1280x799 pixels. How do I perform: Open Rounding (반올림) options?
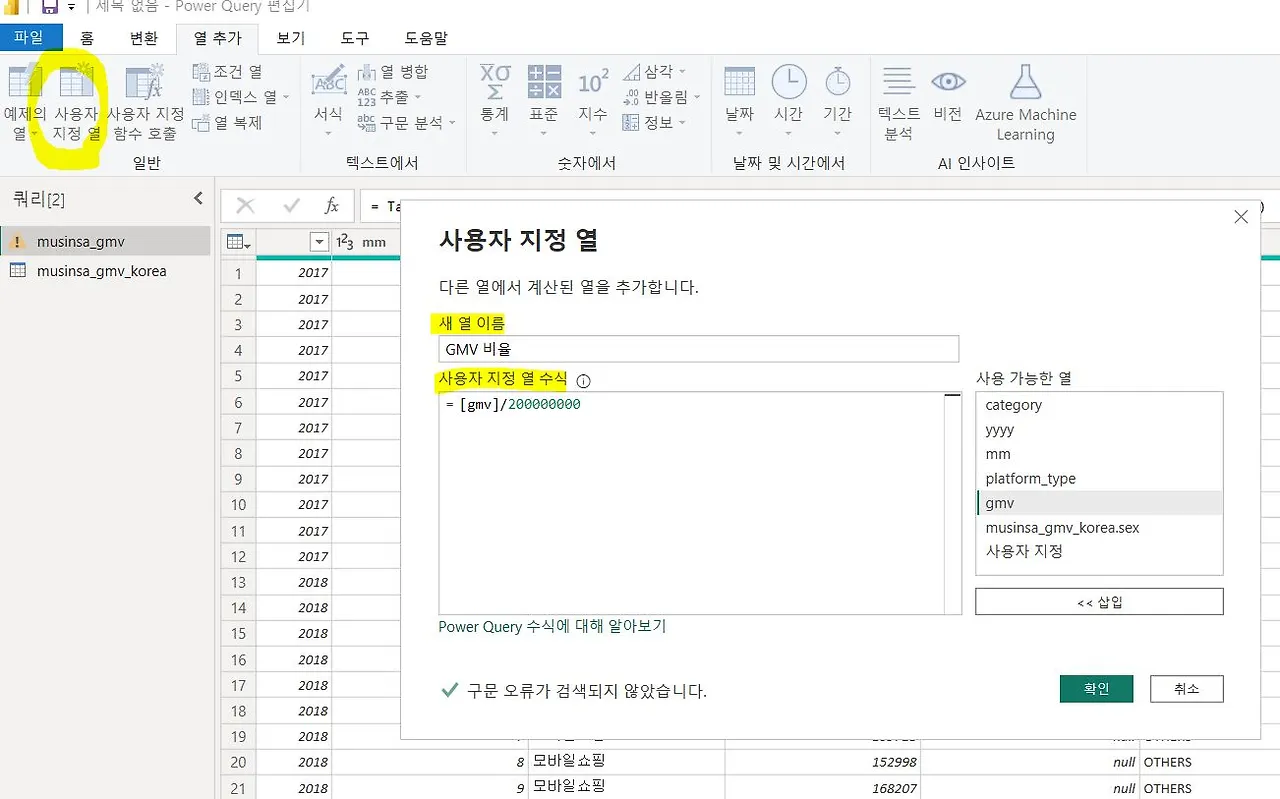(x=660, y=97)
